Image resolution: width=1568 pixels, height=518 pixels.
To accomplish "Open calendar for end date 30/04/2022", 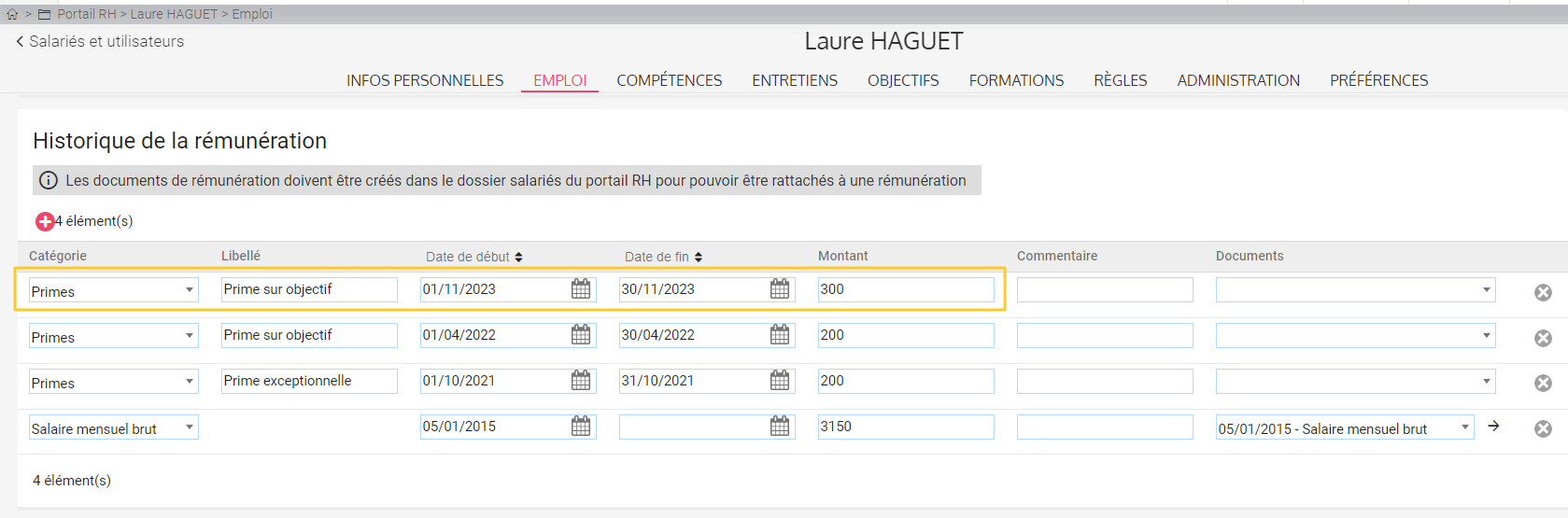I will 780,335.
